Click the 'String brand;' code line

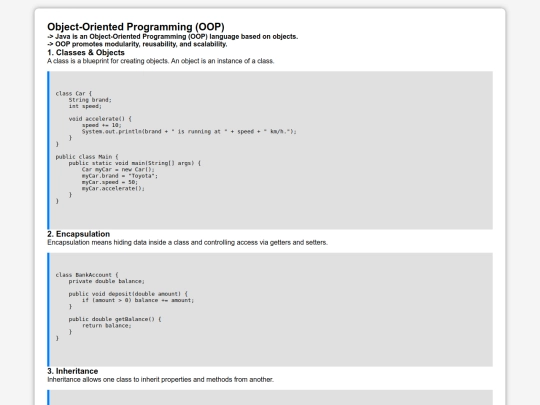click(90, 100)
